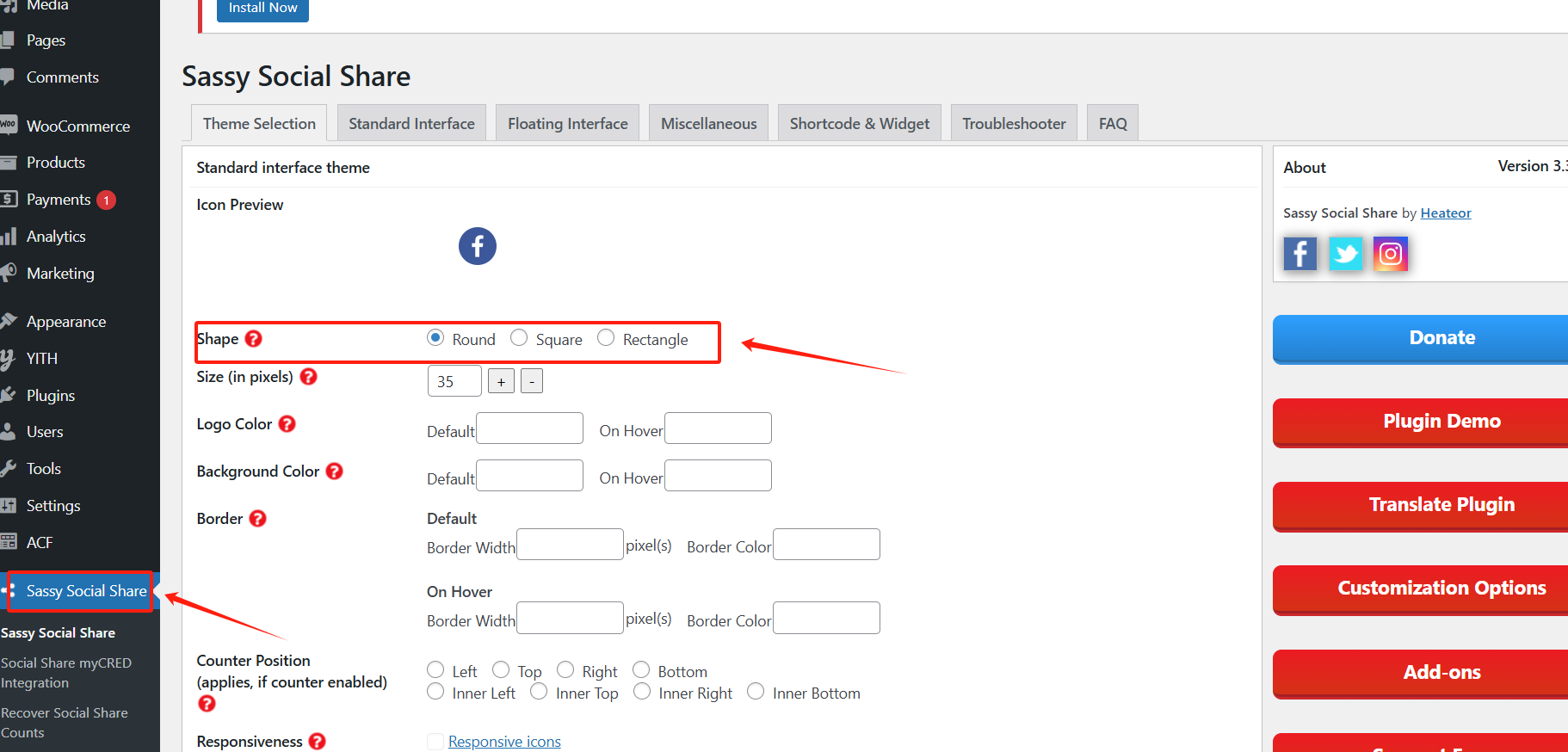
Task: Open the Pages menu
Action: point(46,40)
